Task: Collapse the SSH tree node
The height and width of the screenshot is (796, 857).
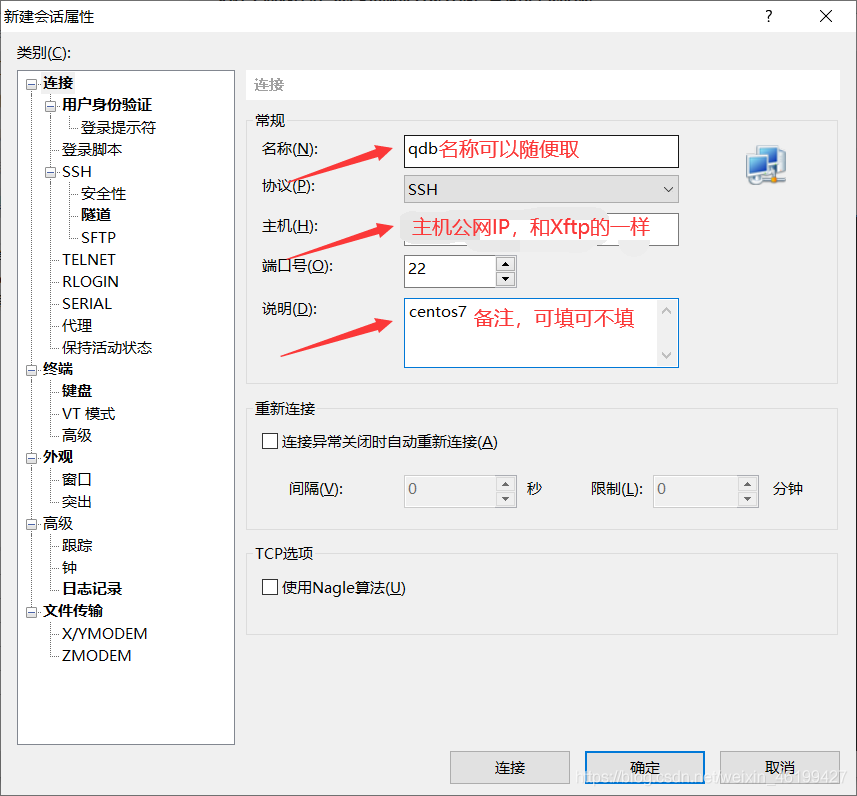Action: click(x=50, y=172)
